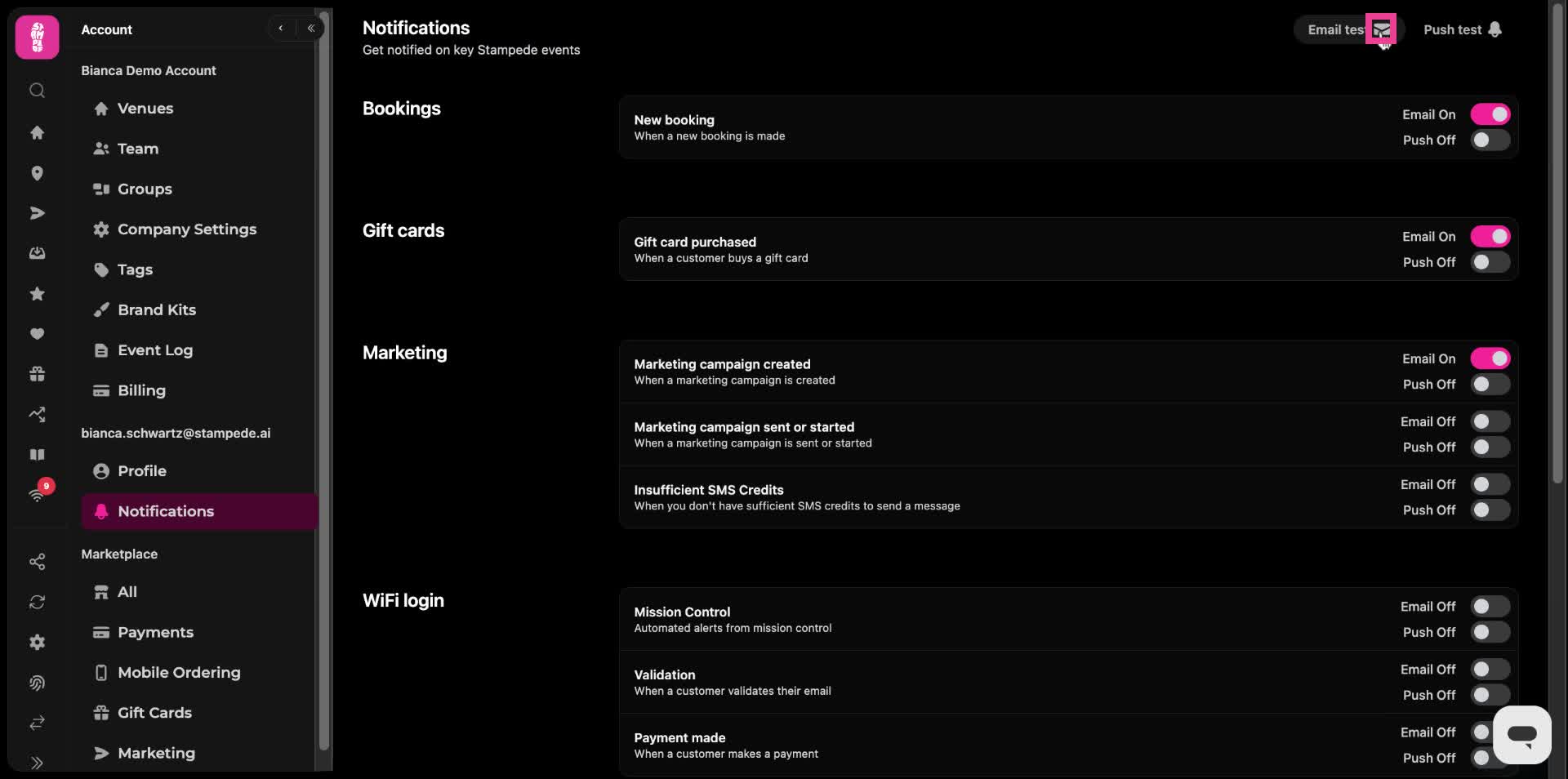Viewport: 1568px width, 779px height.
Task: Open the star reviews icon in left rail
Action: [37, 294]
